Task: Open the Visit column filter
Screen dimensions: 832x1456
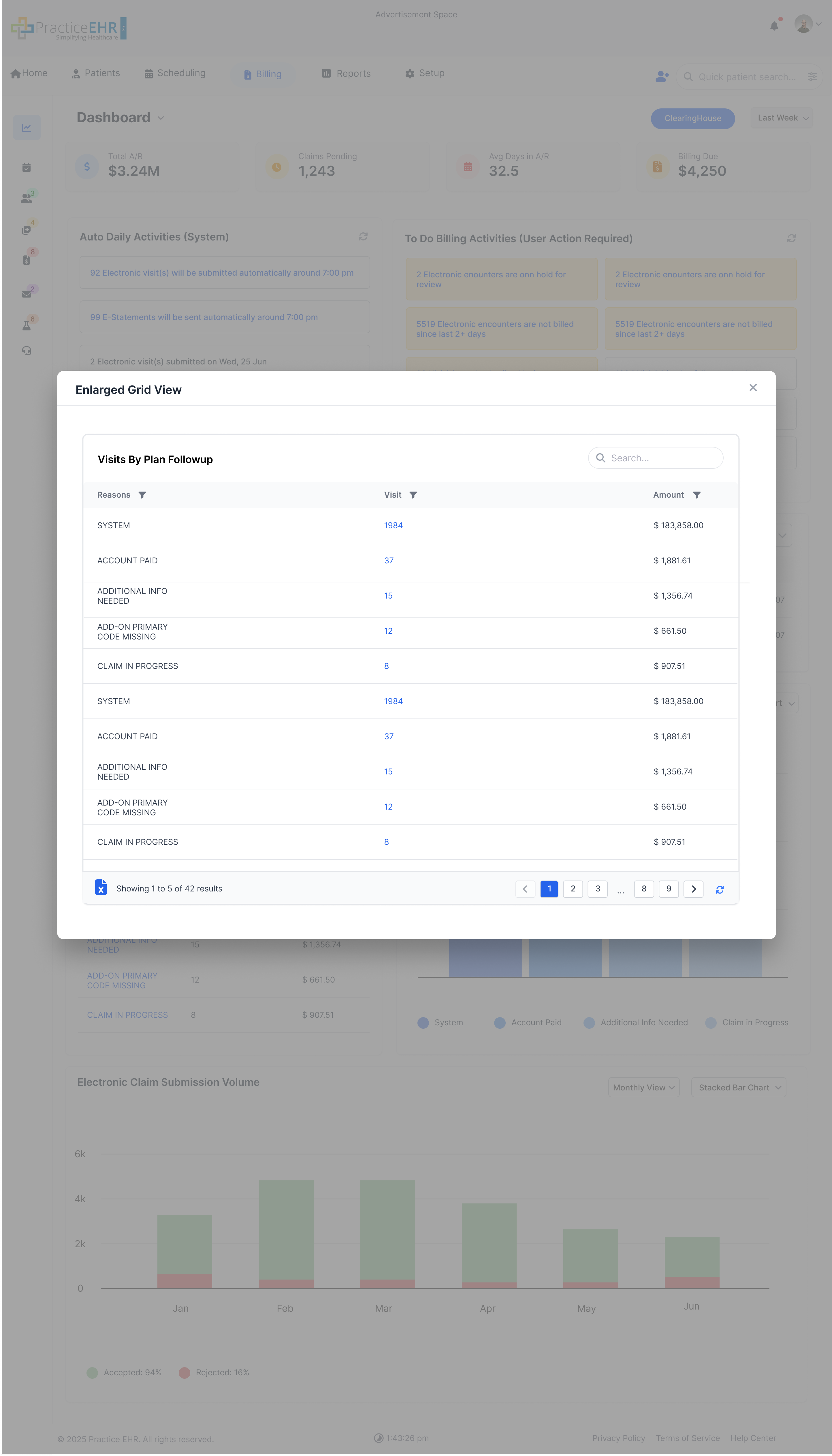Action: click(x=413, y=495)
